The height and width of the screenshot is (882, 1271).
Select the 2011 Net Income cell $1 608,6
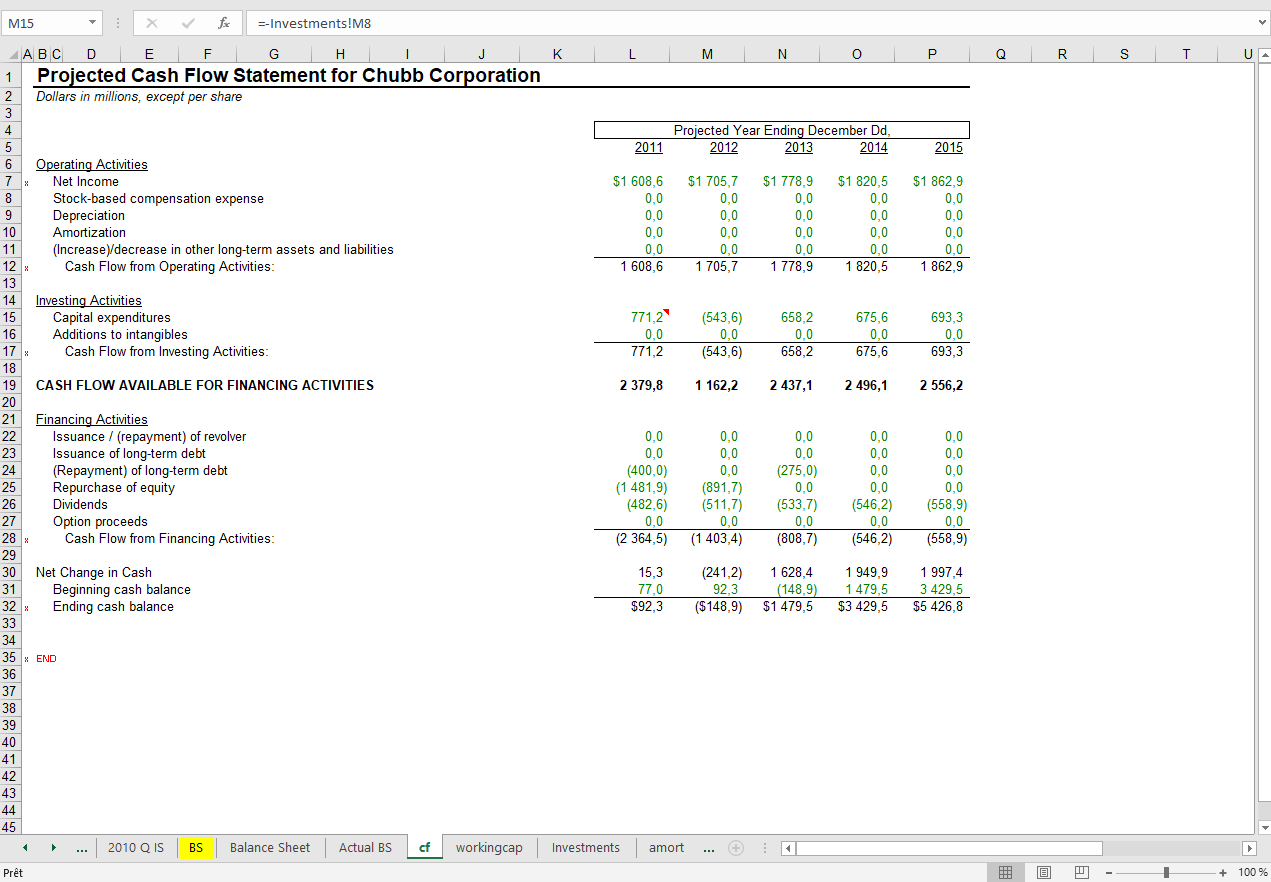pyautogui.click(x=632, y=181)
